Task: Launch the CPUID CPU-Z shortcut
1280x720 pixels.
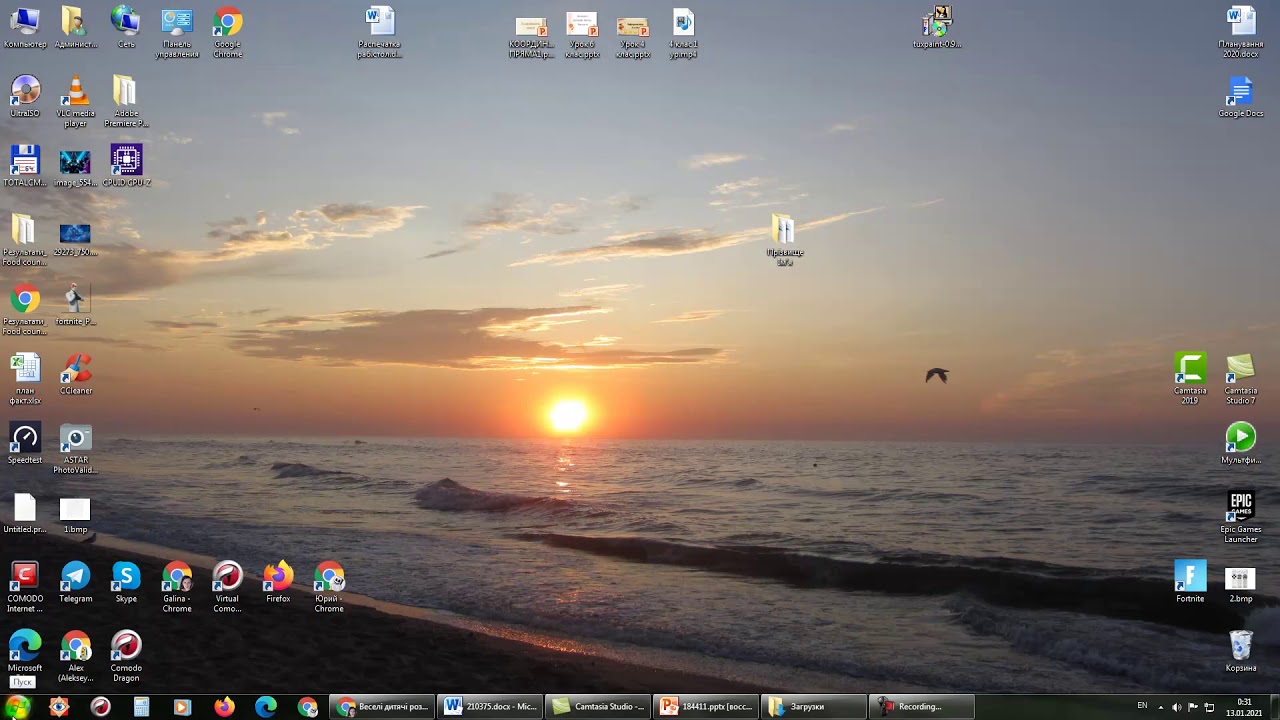Action: point(126,166)
